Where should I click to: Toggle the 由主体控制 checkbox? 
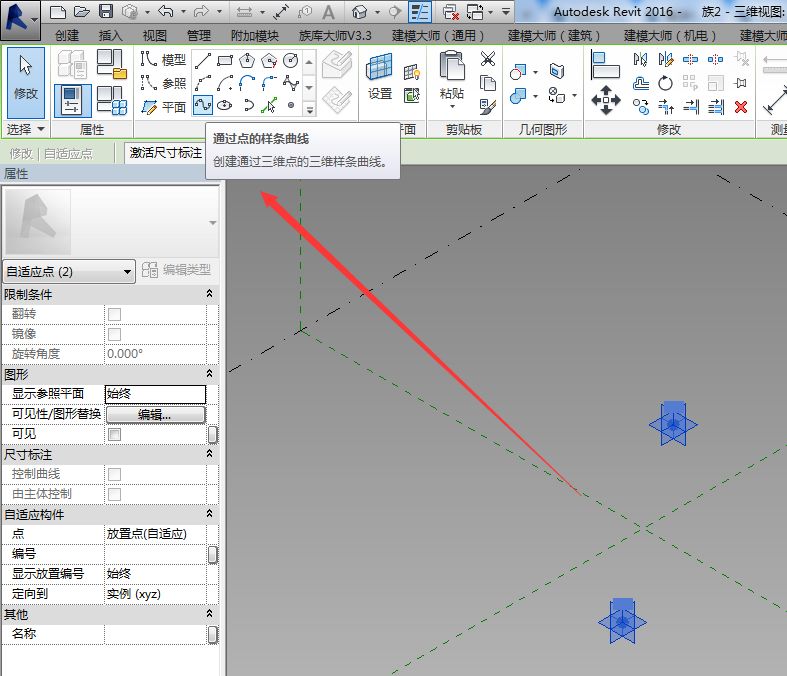coord(114,494)
